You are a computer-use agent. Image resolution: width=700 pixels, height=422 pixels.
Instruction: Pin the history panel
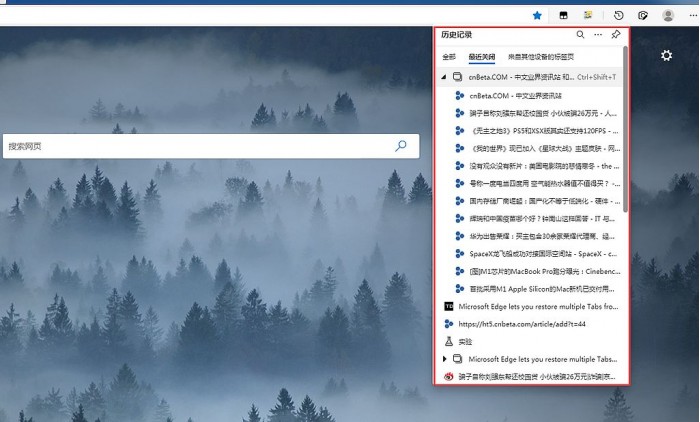pyautogui.click(x=616, y=35)
